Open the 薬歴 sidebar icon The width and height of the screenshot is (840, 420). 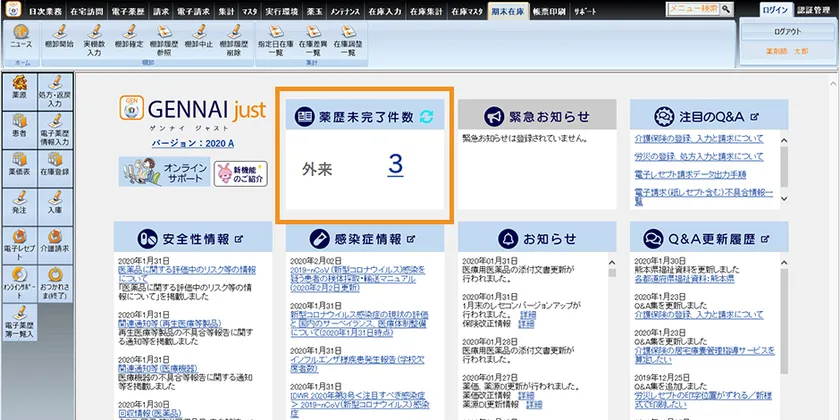point(20,90)
